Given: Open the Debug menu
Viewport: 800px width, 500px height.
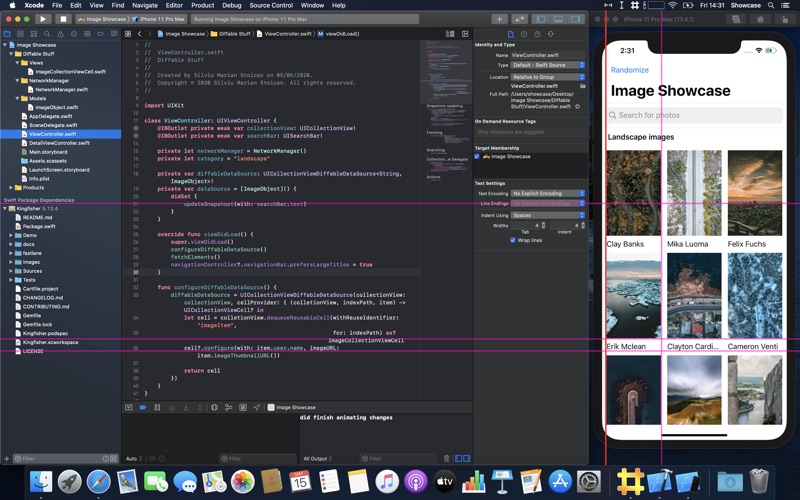Looking at the screenshot, I should pos(232,5).
